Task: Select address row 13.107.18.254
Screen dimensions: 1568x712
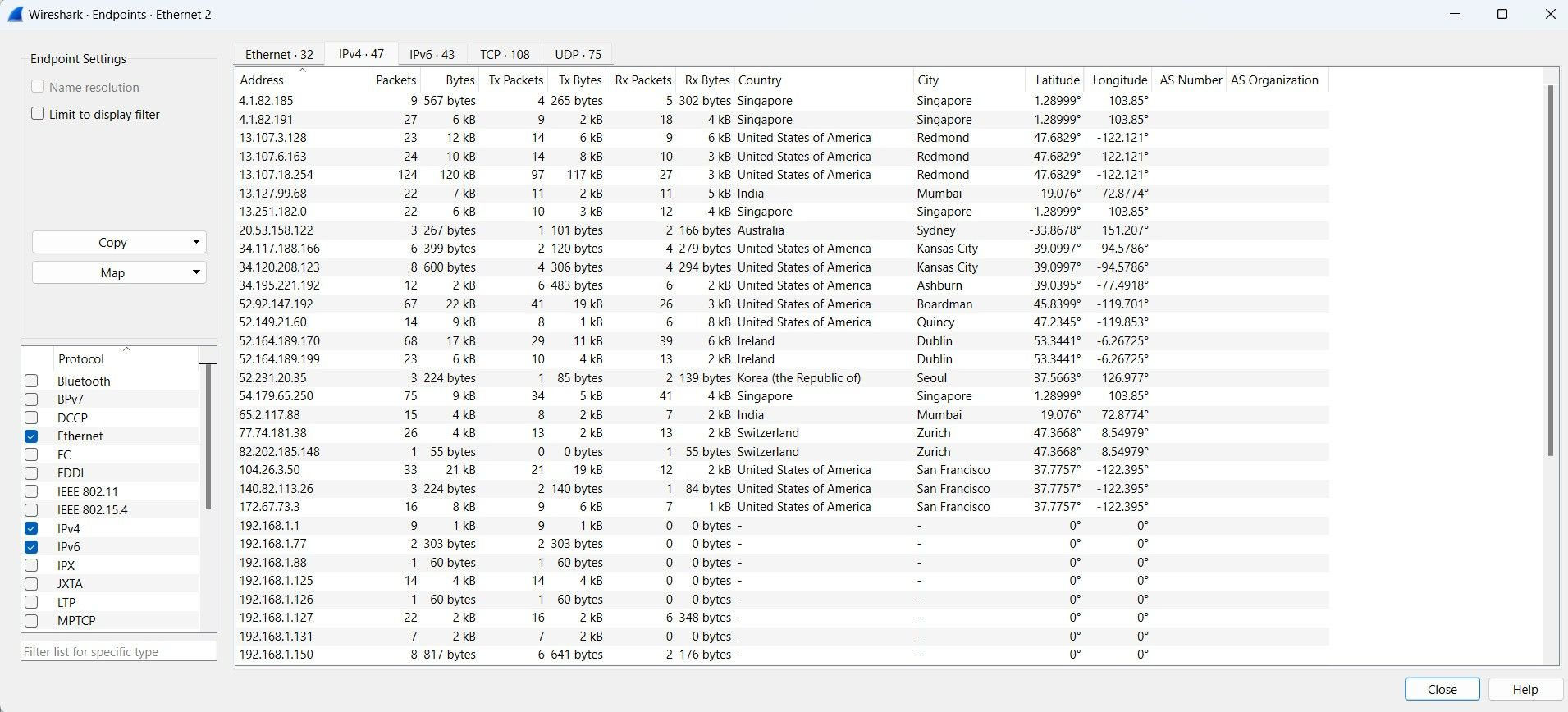Action: pos(782,175)
